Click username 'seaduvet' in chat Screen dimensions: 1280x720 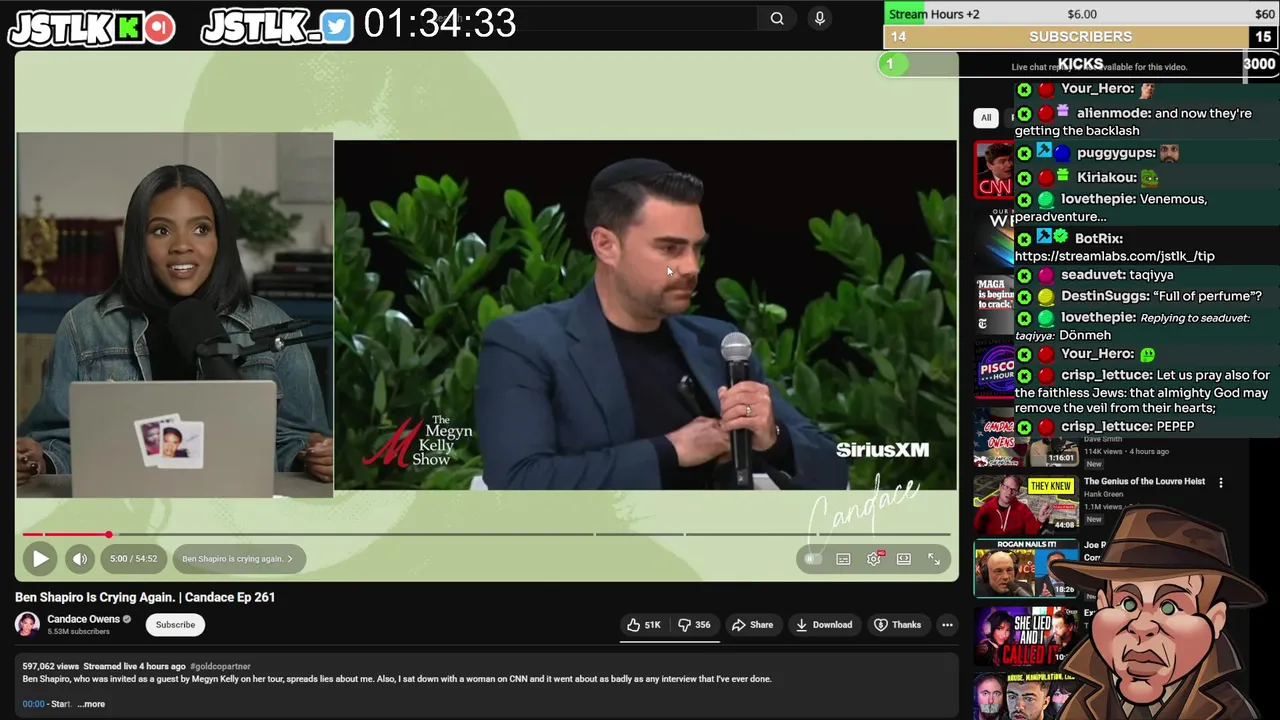[x=1092, y=275]
